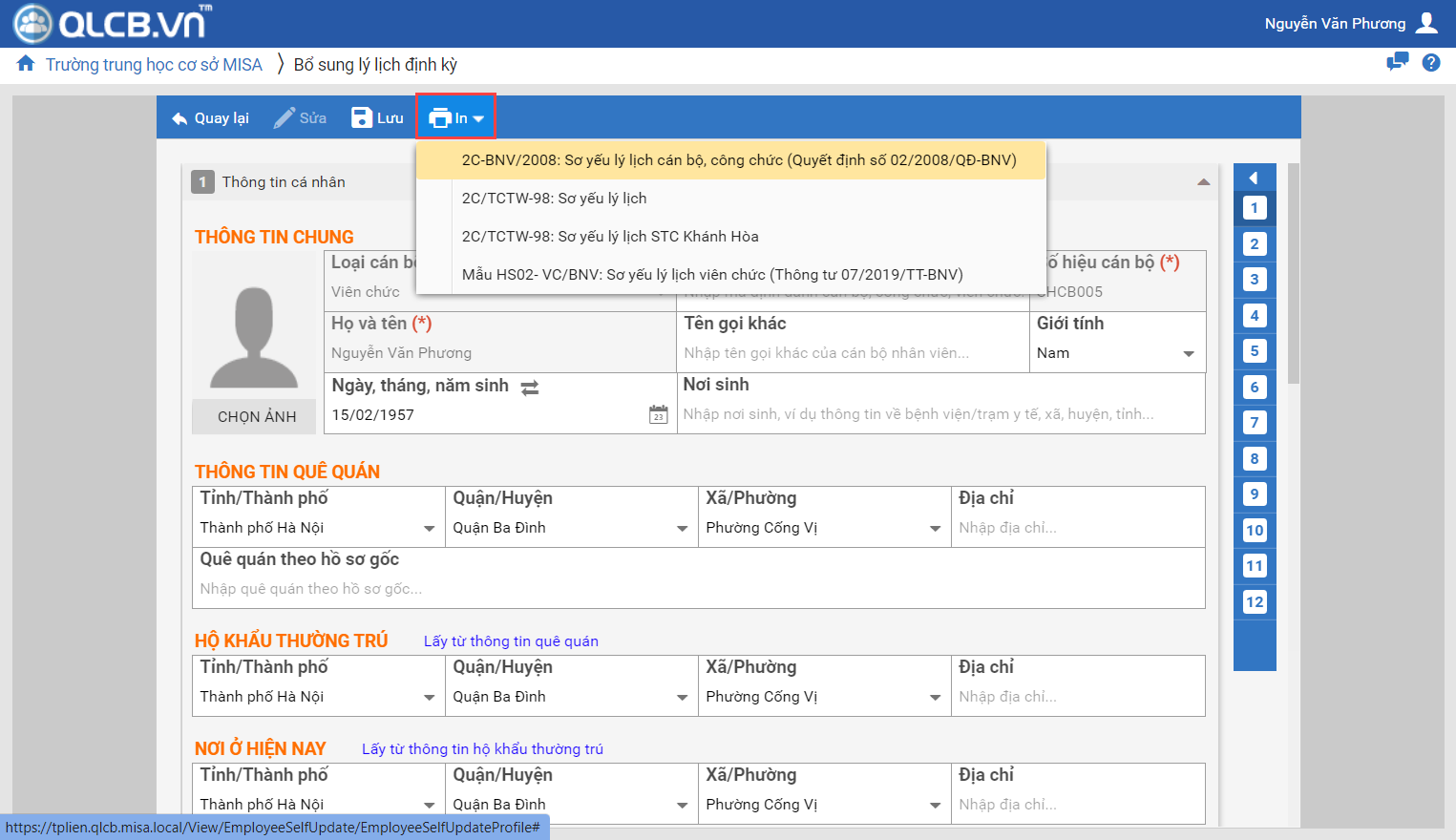This screenshot has height=840, width=1456.
Task: Open calendar picker for birth date
Action: [x=658, y=415]
